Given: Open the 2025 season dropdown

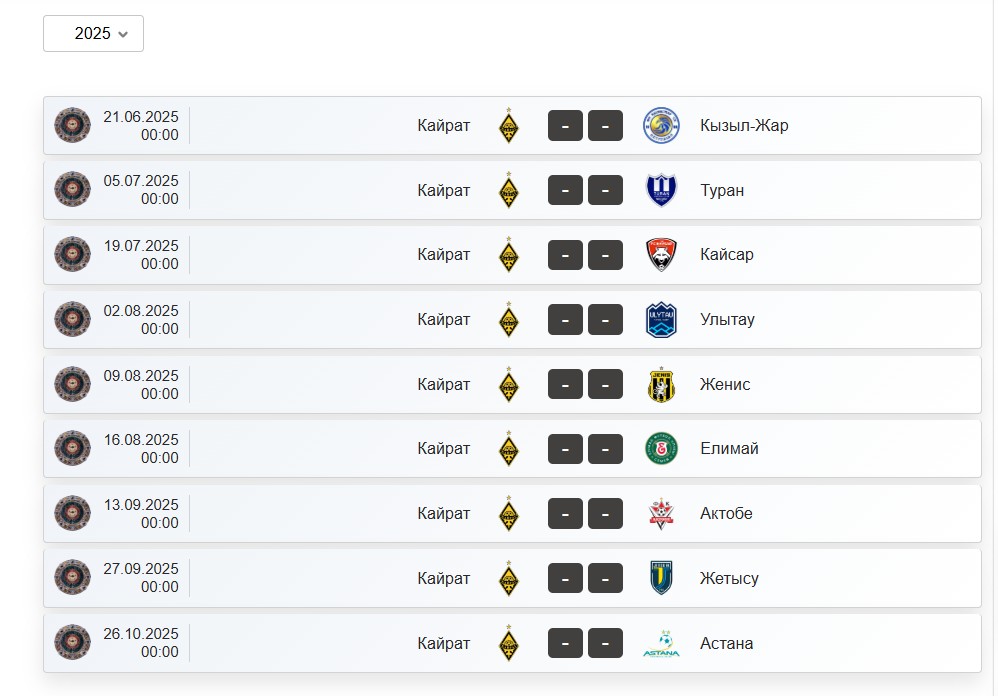Looking at the screenshot, I should tap(93, 34).
